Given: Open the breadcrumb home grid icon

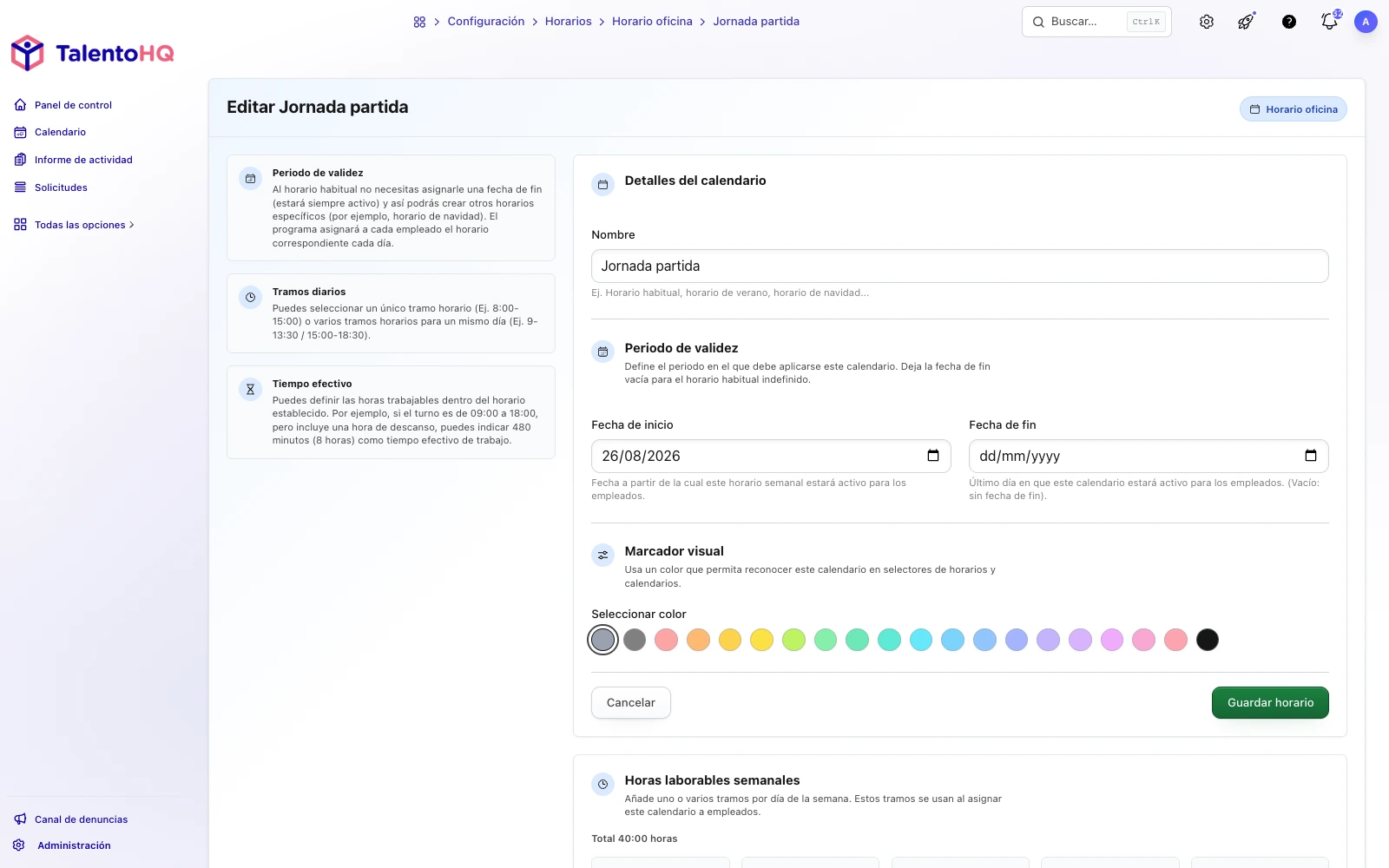Looking at the screenshot, I should click(419, 22).
